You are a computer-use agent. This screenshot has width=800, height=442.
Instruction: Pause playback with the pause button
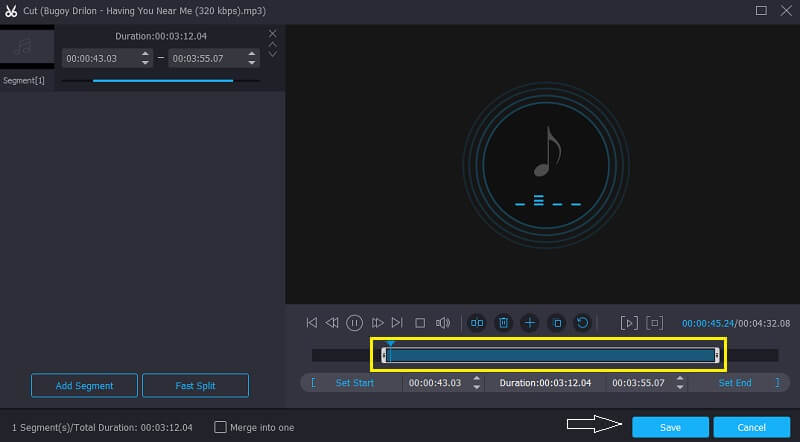tap(354, 323)
